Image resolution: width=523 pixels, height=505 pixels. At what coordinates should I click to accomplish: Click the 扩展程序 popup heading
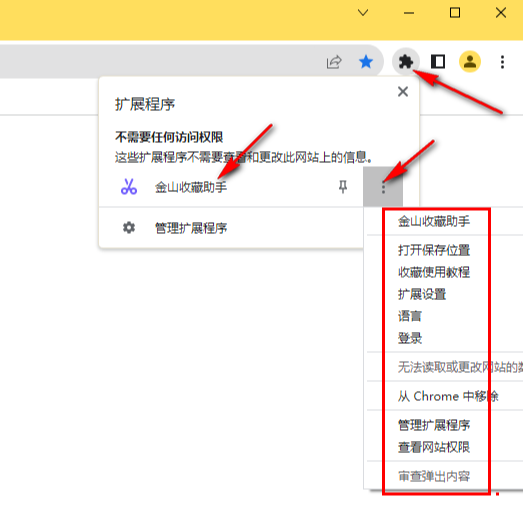tap(145, 104)
